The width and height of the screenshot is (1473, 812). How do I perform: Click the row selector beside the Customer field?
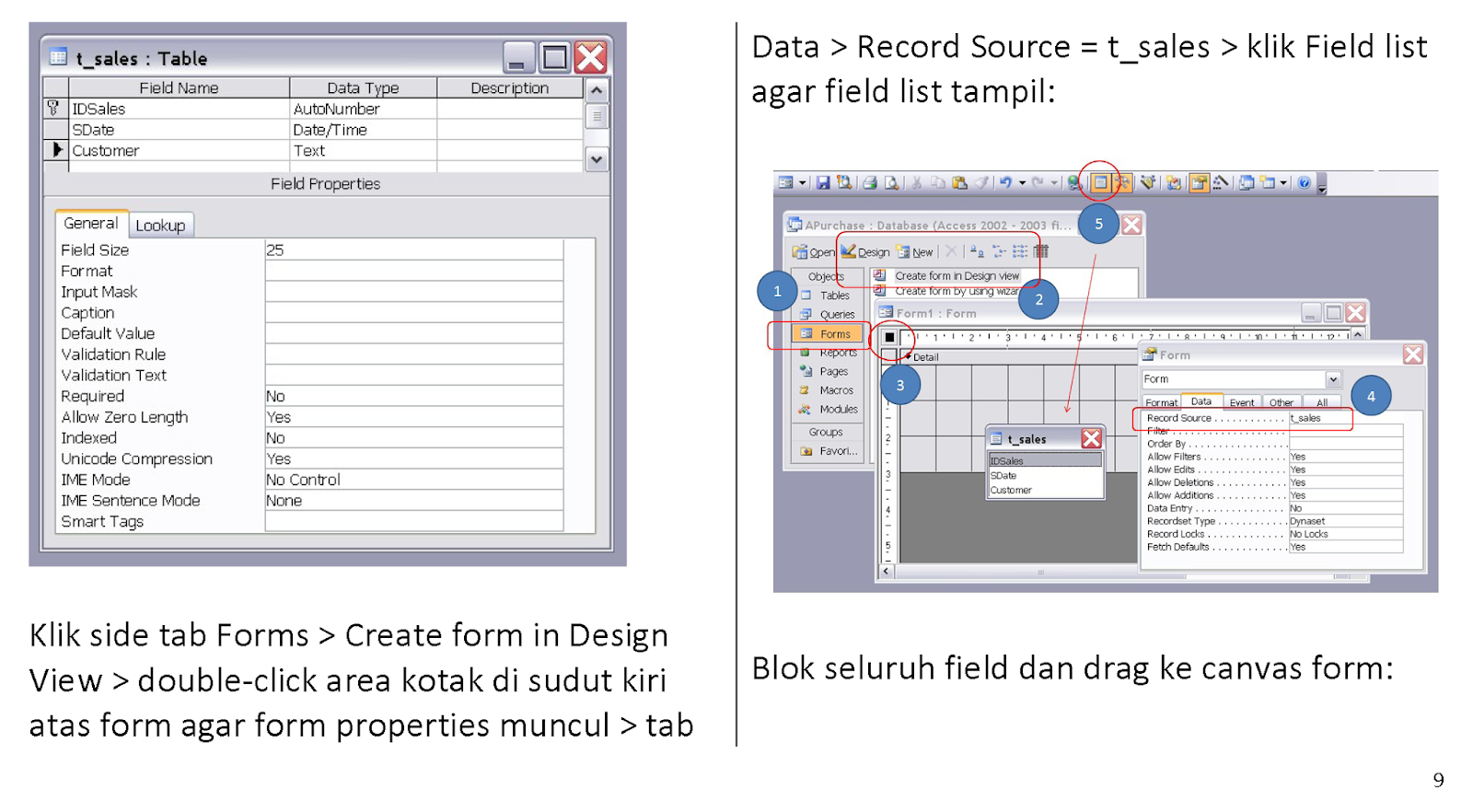coord(56,150)
